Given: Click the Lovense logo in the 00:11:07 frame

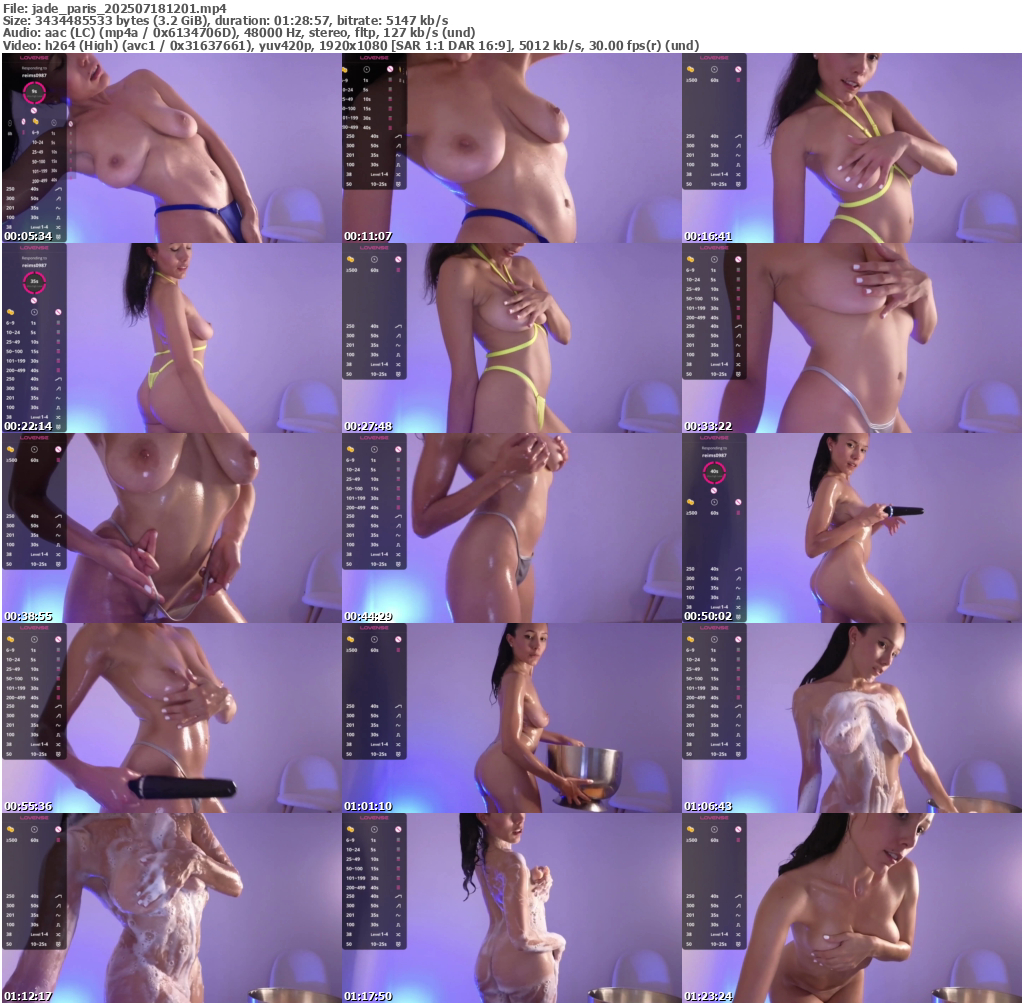Looking at the screenshot, I should pos(374,58).
